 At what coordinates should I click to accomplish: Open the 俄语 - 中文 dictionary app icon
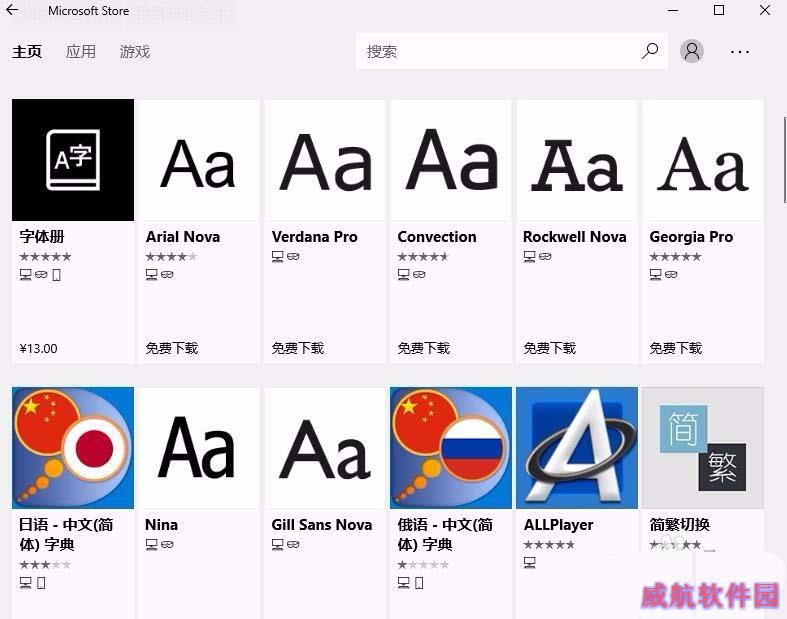point(451,448)
